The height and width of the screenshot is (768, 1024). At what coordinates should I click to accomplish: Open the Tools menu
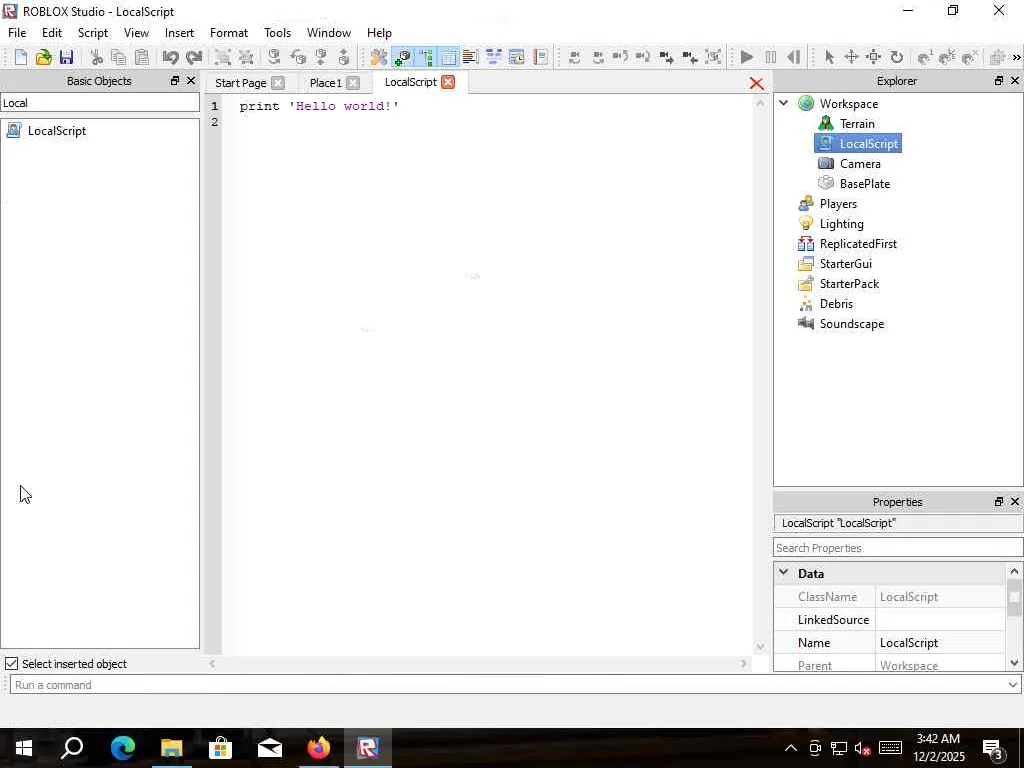coord(278,33)
